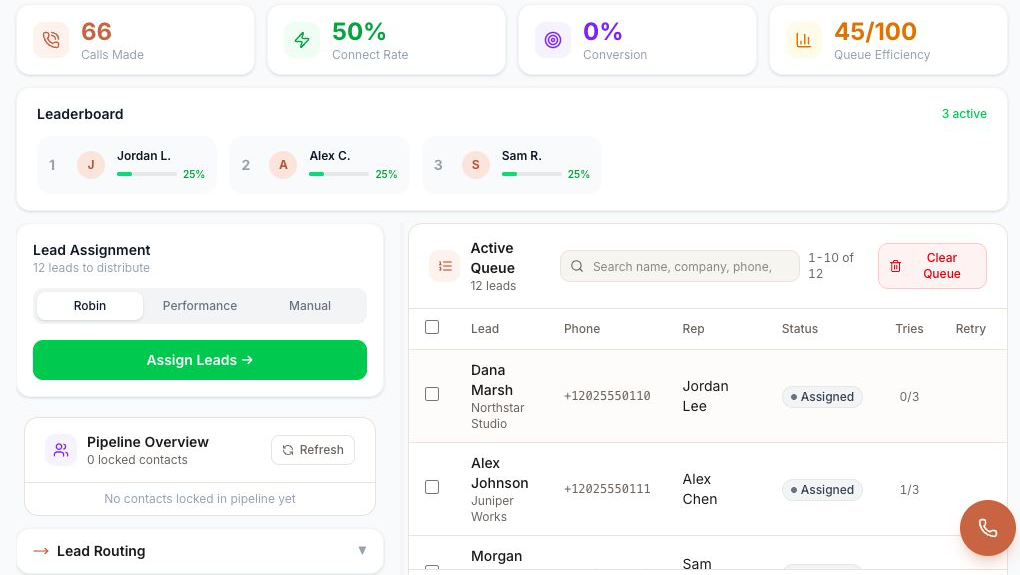Click the search magnifier icon

point(576,266)
